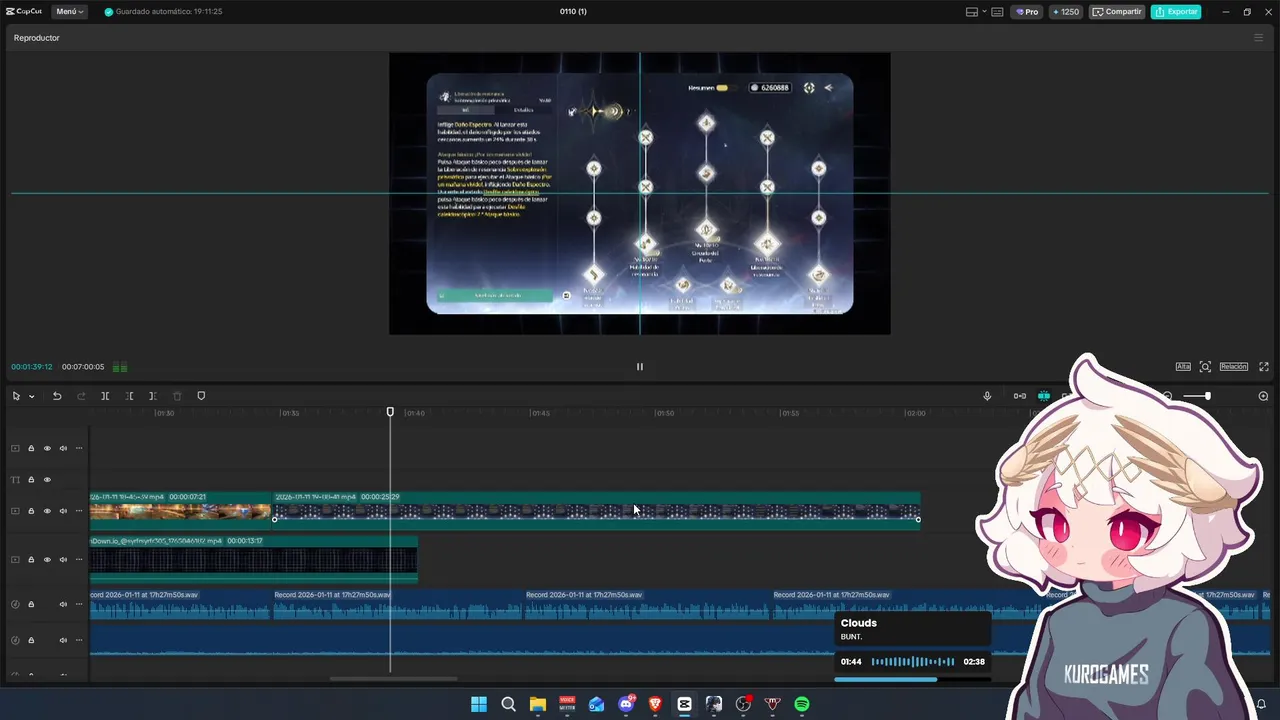The image size is (1280, 720).
Task: Open the layout selector icon
Action: 972,12
